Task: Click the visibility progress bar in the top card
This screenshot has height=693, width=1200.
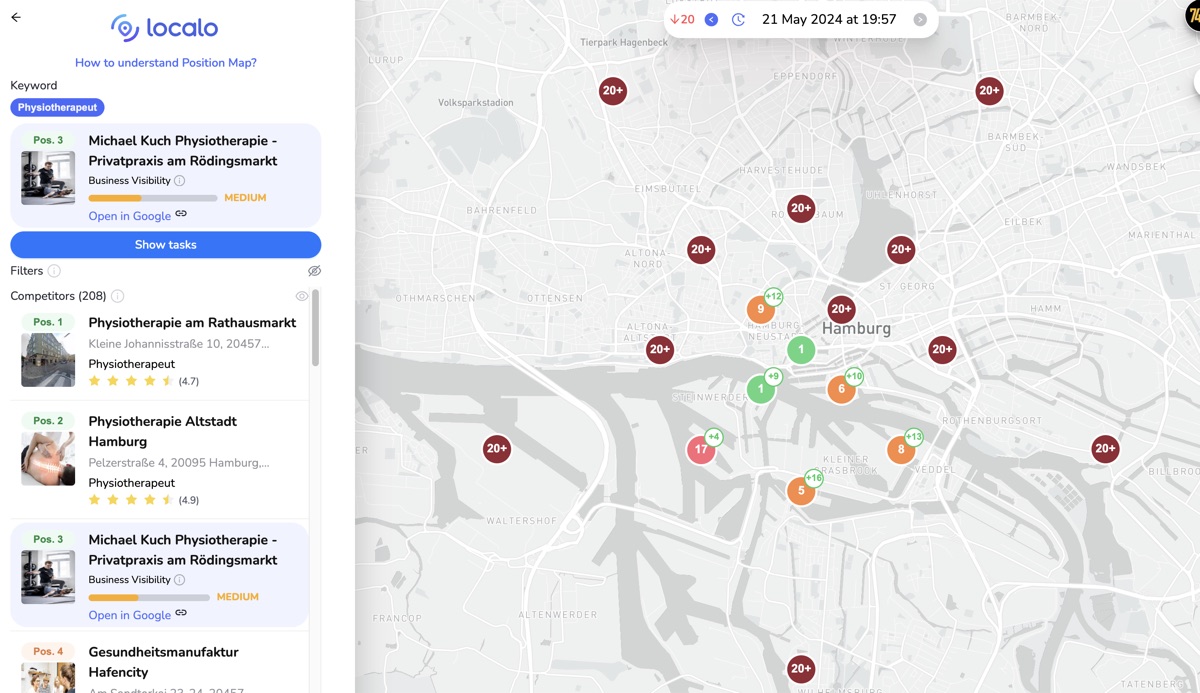Action: (x=153, y=198)
